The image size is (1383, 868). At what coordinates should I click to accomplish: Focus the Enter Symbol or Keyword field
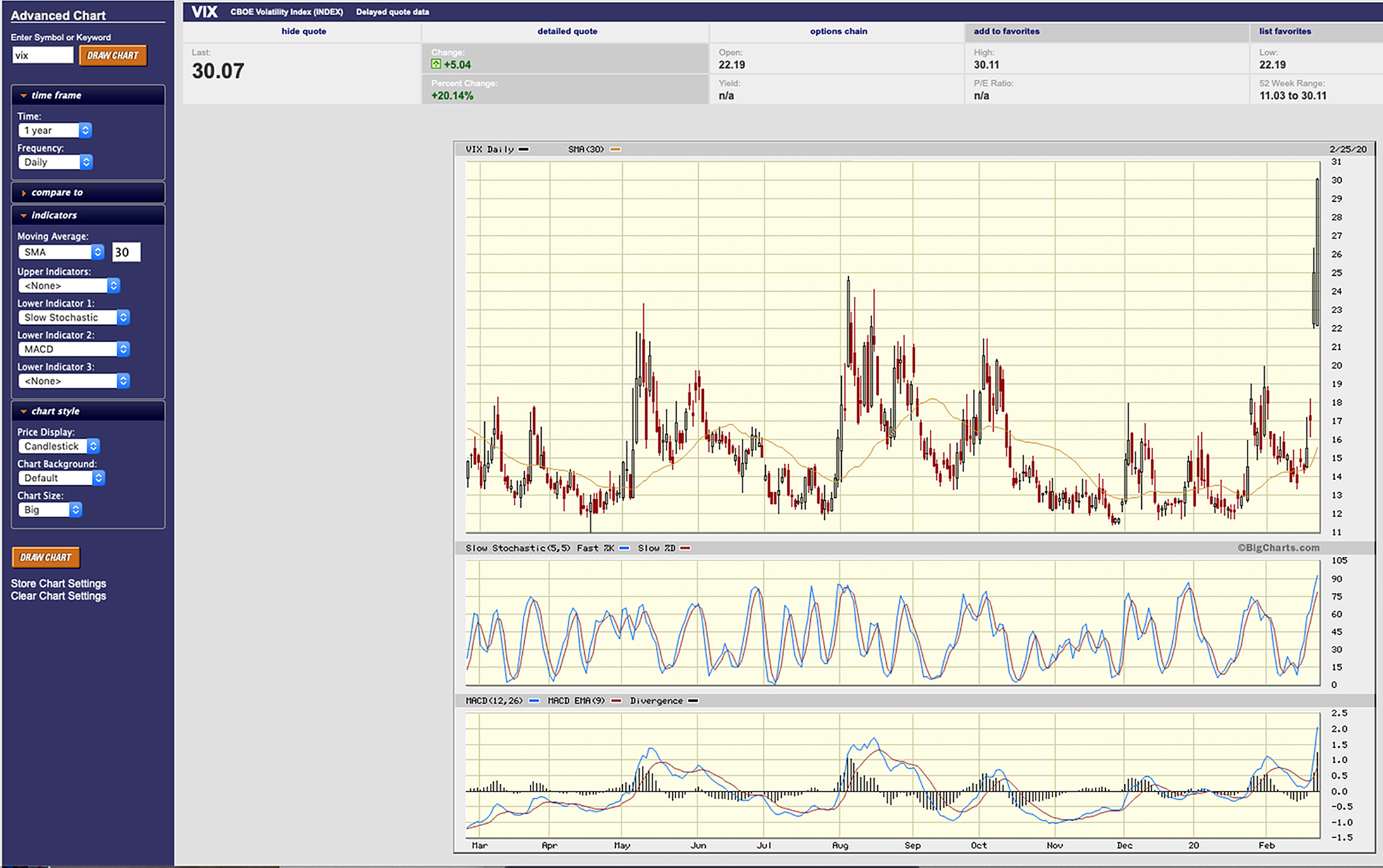[x=42, y=55]
